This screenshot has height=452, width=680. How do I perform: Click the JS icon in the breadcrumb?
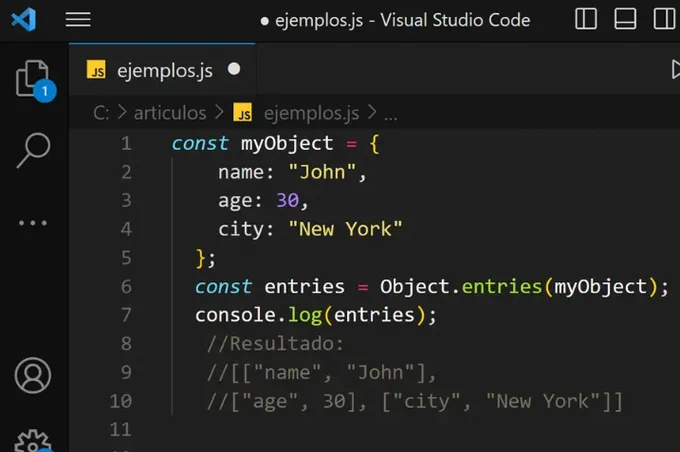click(242, 112)
